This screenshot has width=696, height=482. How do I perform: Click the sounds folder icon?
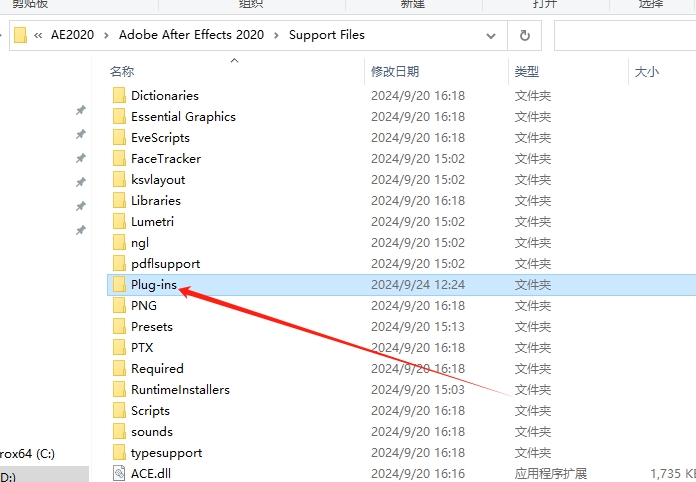[x=119, y=431]
